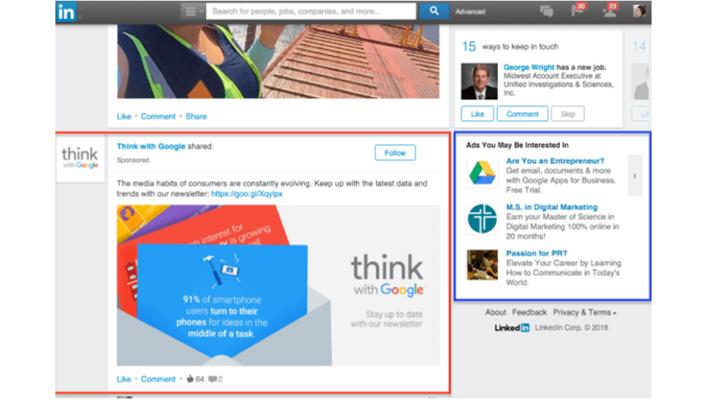Open the profile photo menu
This screenshot has height=400, width=707.
pos(639,11)
